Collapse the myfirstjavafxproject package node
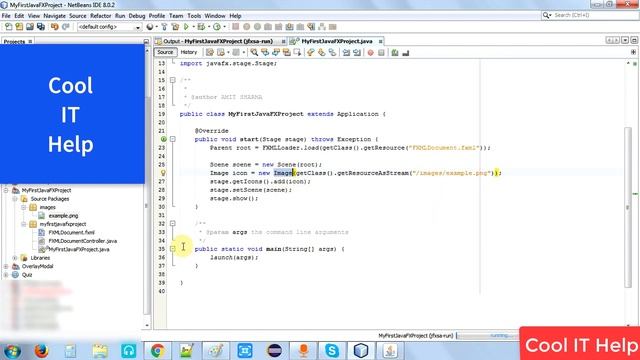Screen dimensions: 640x360 [x=24, y=224]
